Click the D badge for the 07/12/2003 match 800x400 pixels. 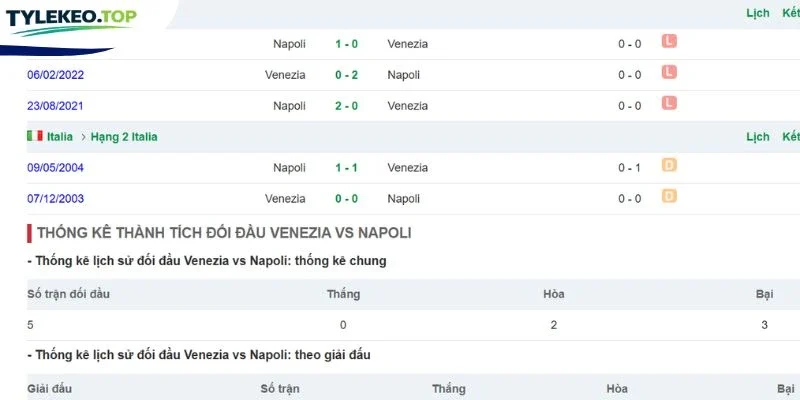click(669, 196)
